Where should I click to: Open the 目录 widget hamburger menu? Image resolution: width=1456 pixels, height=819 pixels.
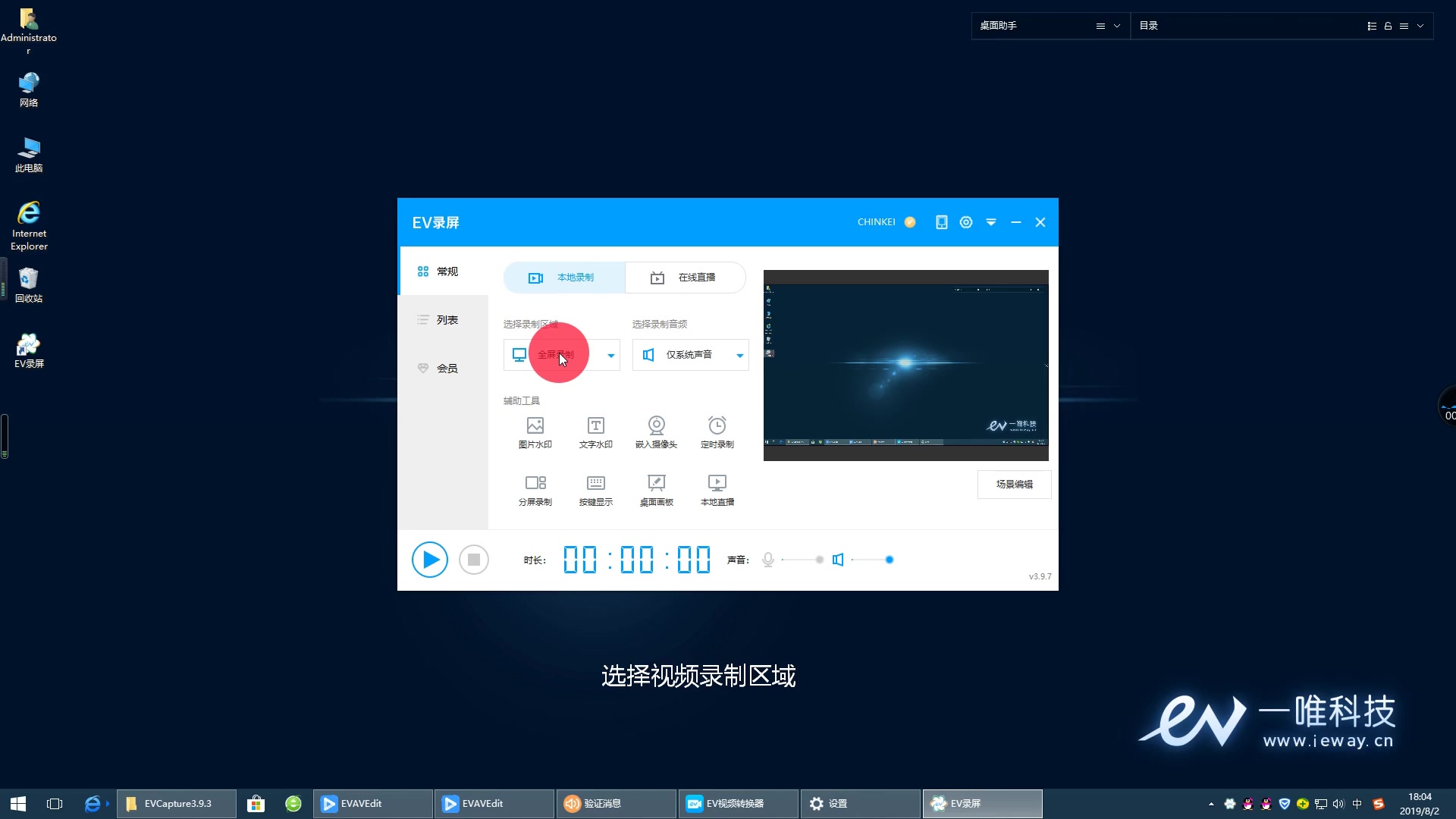pyautogui.click(x=1404, y=26)
